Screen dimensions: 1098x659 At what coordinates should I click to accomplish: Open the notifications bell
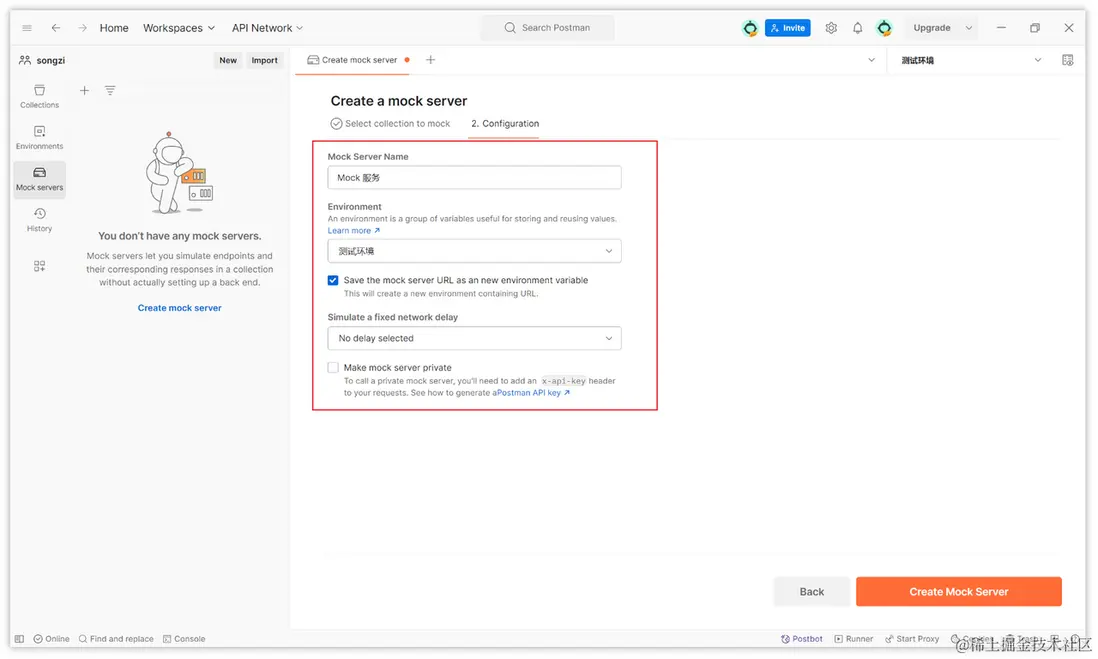coord(858,28)
